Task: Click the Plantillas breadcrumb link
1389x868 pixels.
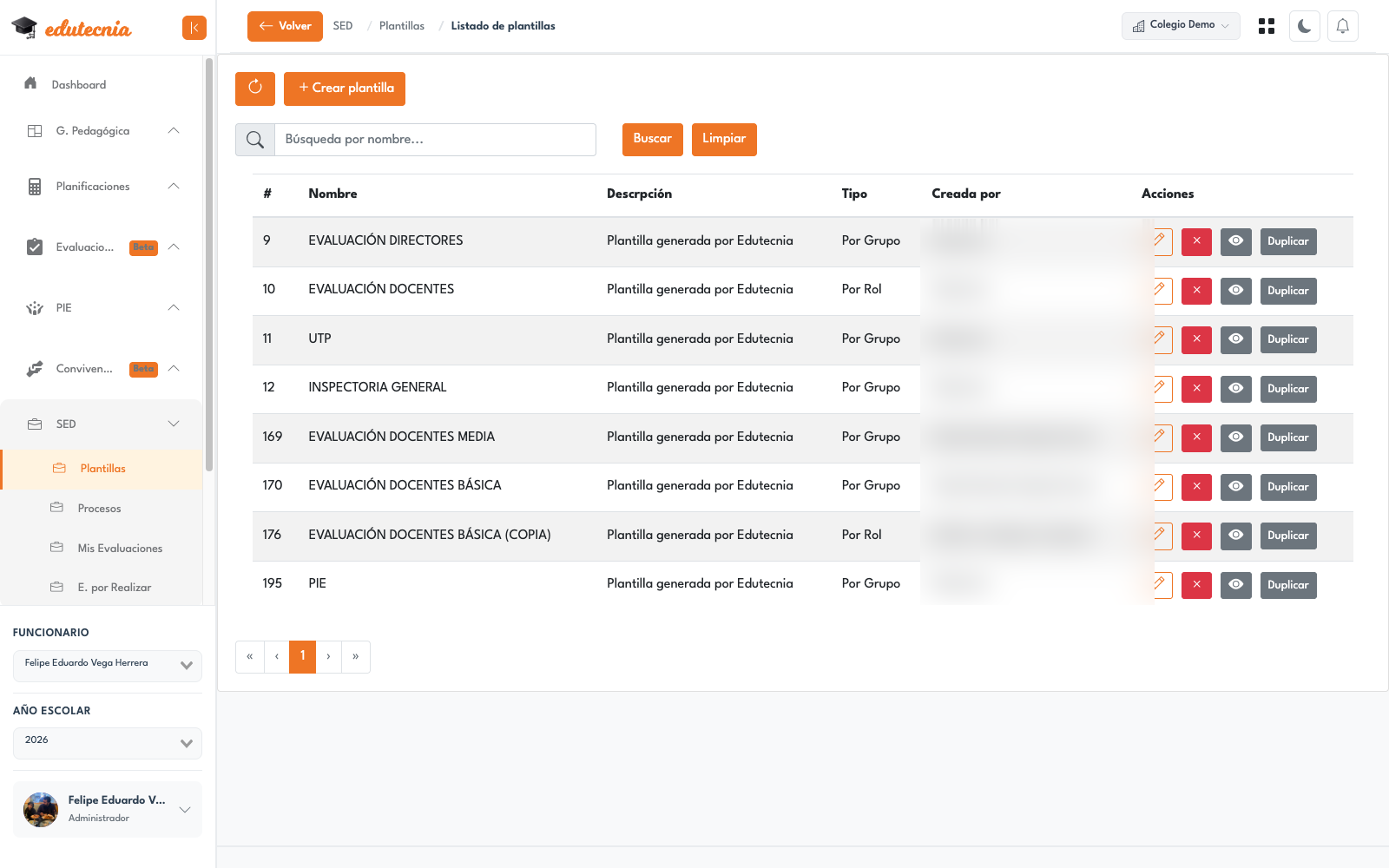Action: pos(402,26)
